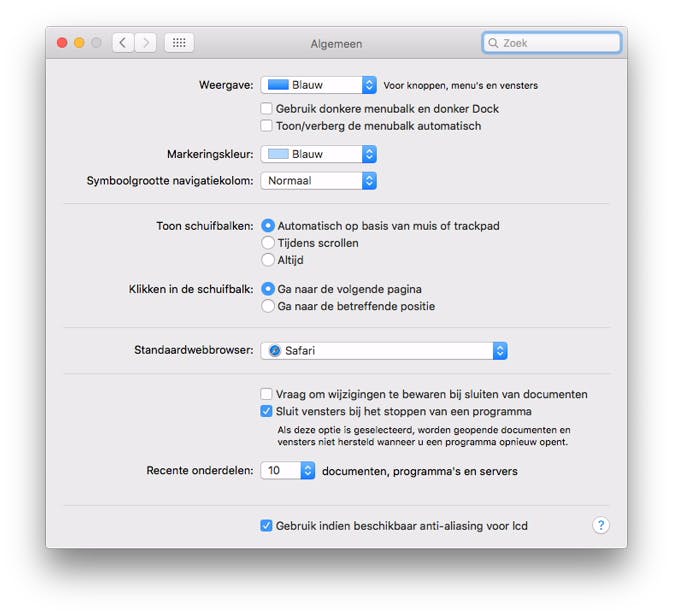
Task: Toggle LCD anti-aliasing checkbox
Action: (267, 525)
